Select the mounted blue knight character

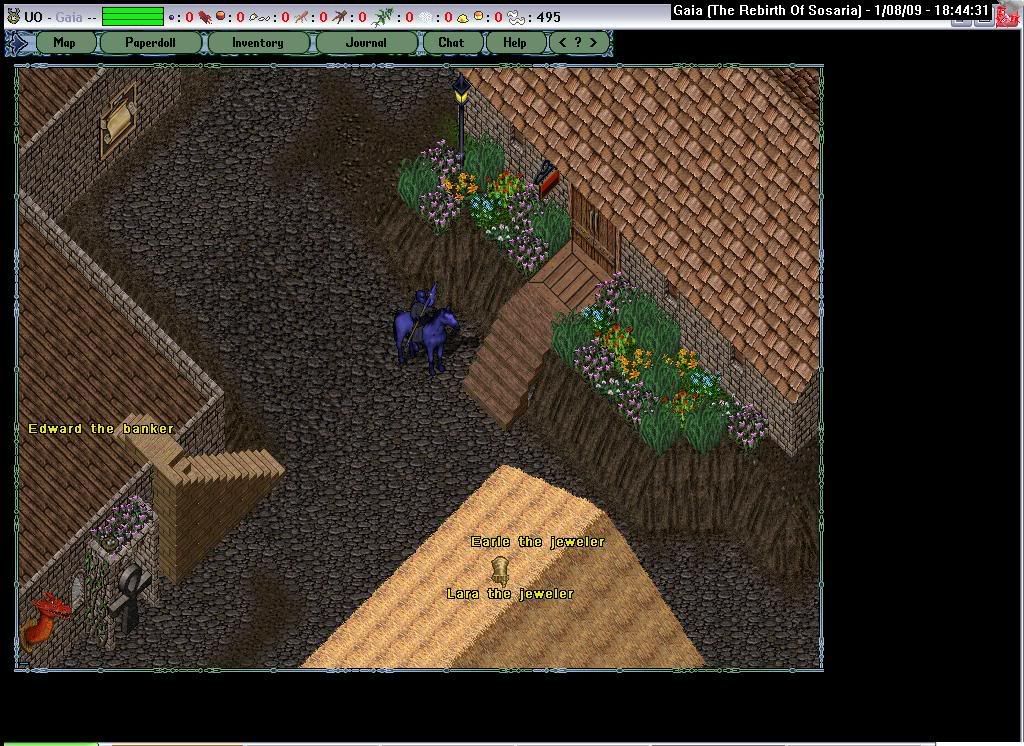425,329
